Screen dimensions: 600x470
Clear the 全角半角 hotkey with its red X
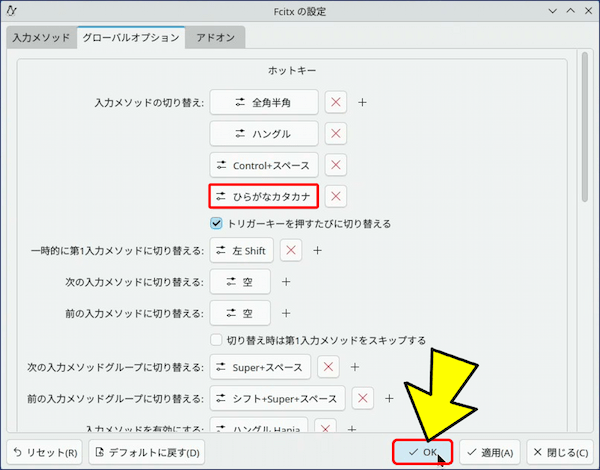tap(336, 102)
